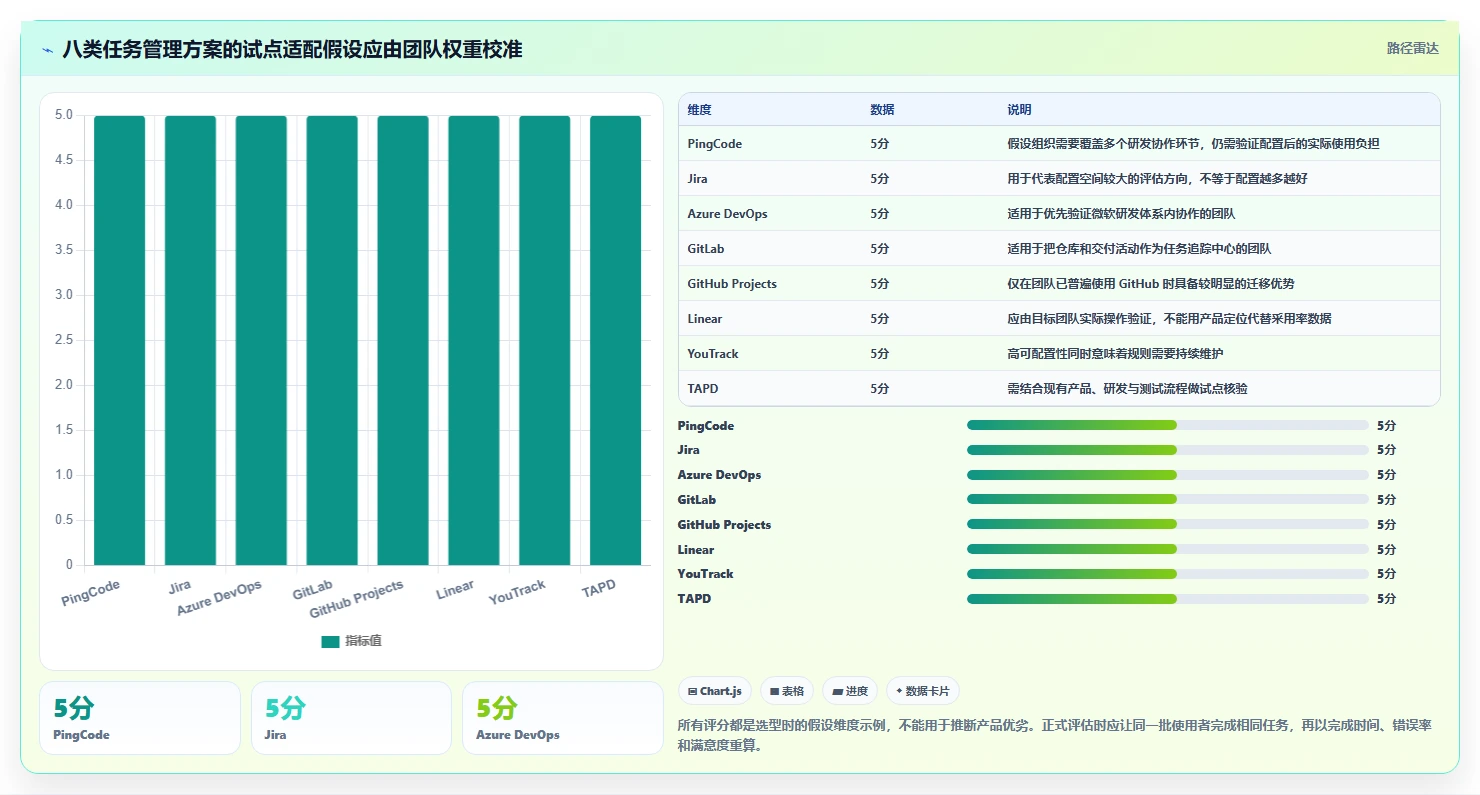Image resolution: width=1480 pixels, height=795 pixels.
Task: Select the Linear table row name
Action: [704, 319]
